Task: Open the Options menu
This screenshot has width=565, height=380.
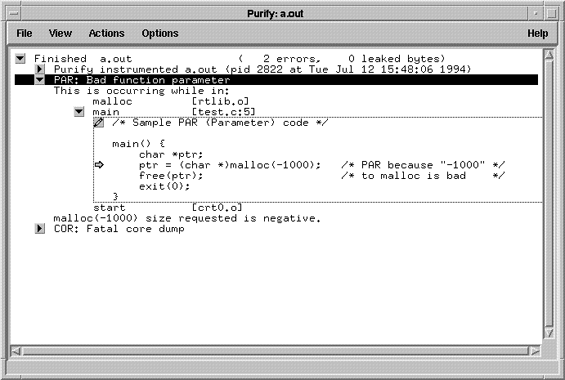Action: click(160, 33)
